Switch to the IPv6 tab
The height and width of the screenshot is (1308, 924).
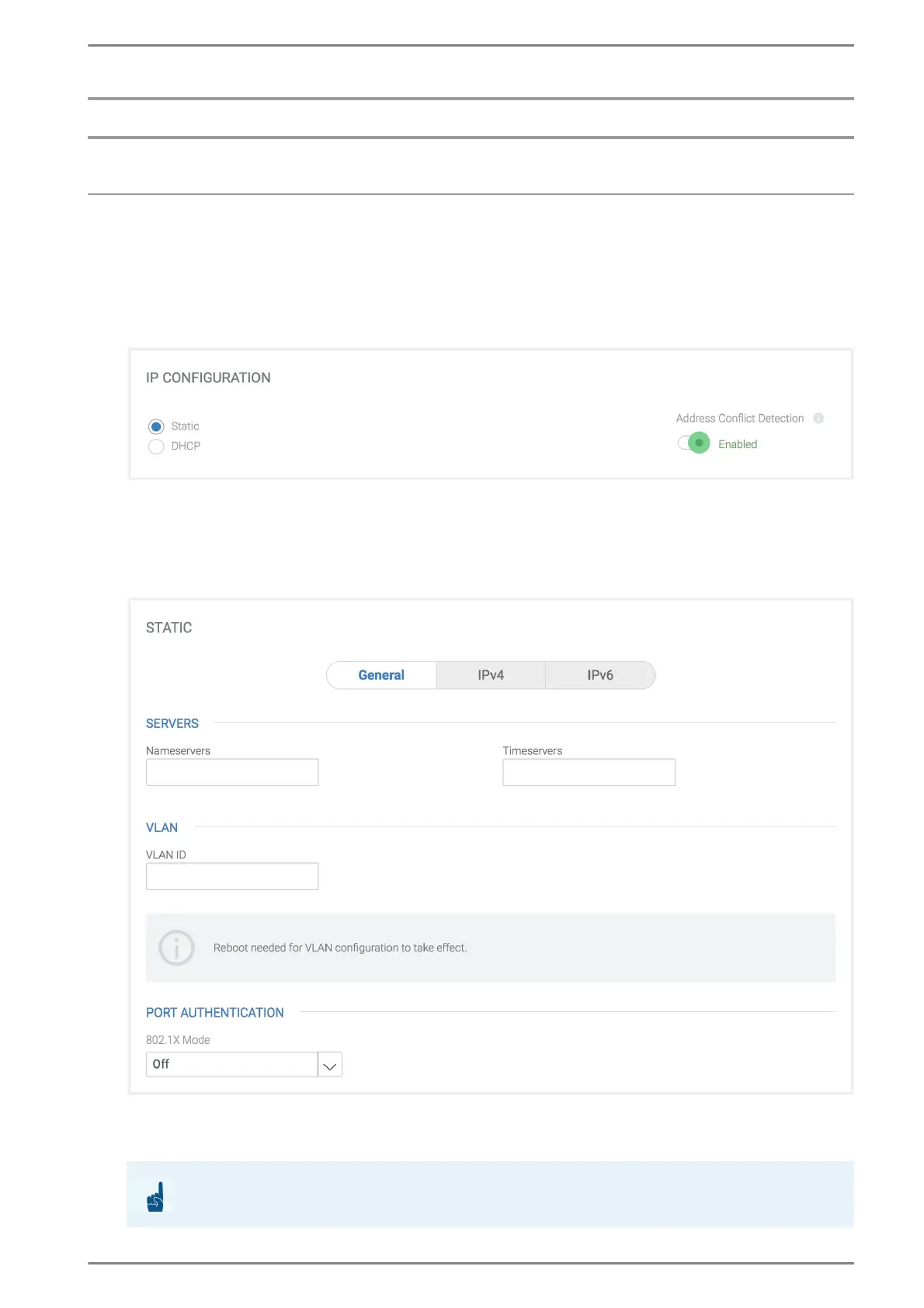600,676
